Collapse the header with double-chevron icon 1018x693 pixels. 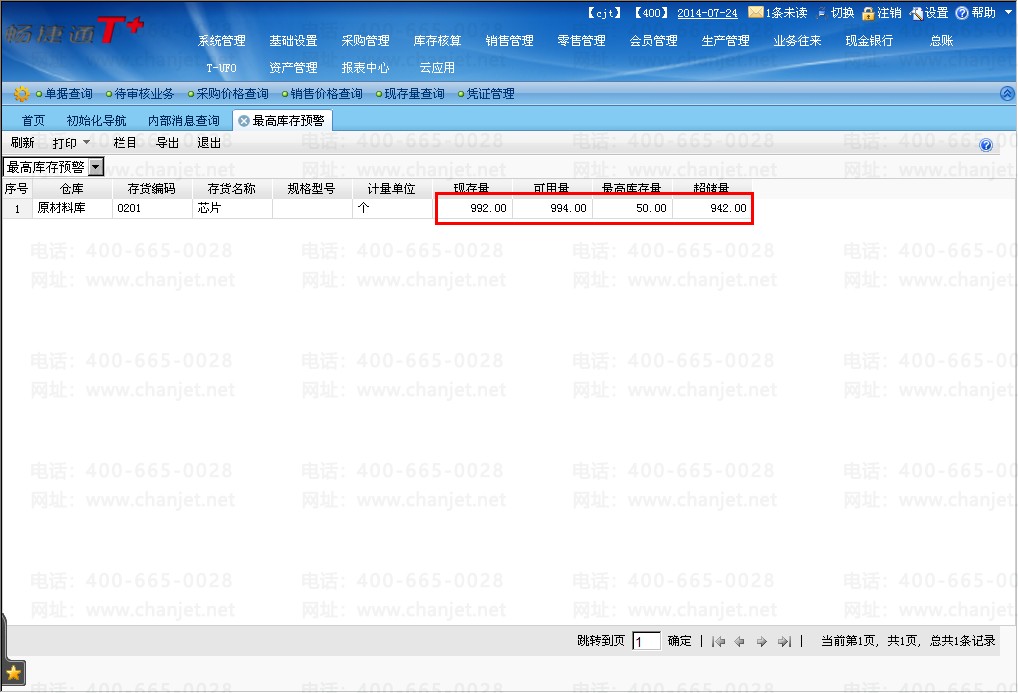1007,94
